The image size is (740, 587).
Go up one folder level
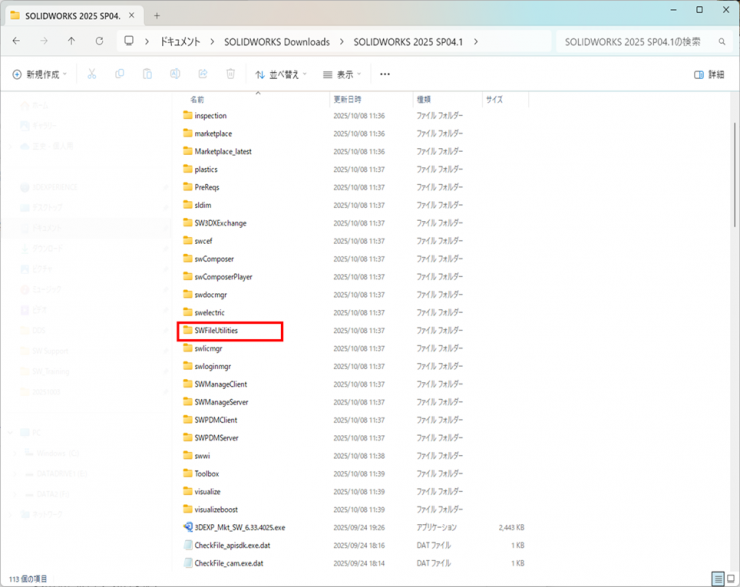[x=71, y=41]
